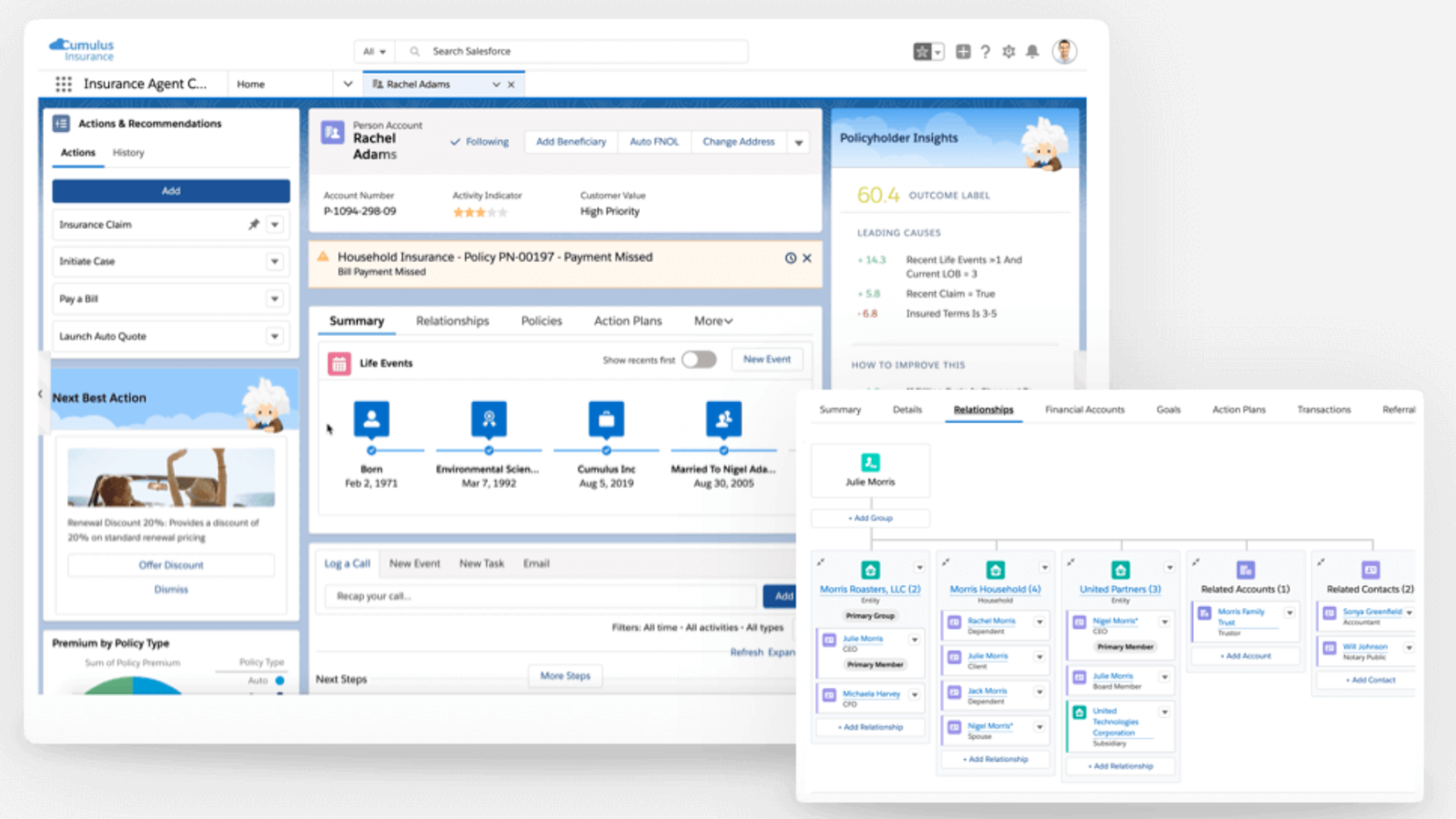Screen dimensions: 1456x819
Task: Click the Actions & Recommendations panel icon
Action: (x=61, y=124)
